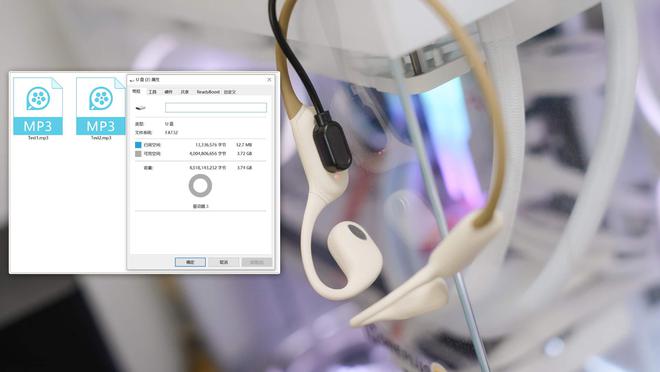Click the drive label under the ring chart
Viewport: 660px width, 372px height.
tap(200, 206)
